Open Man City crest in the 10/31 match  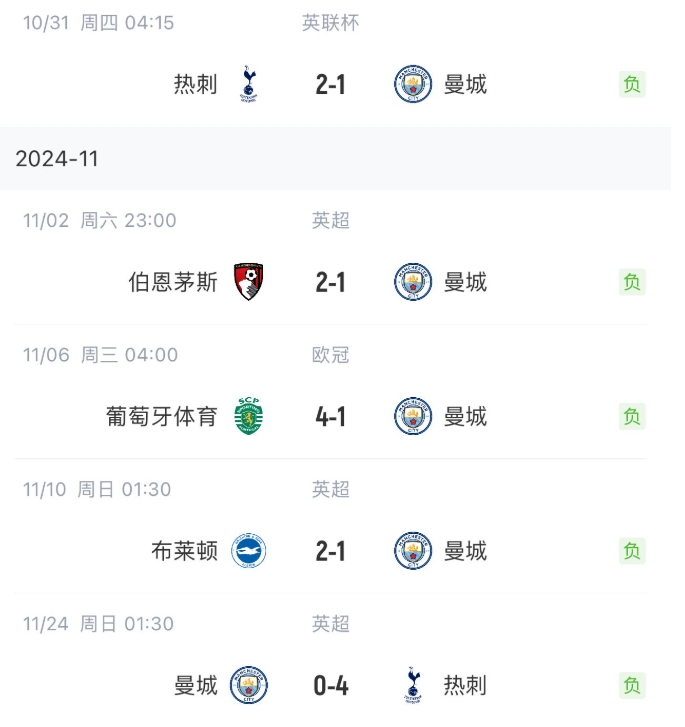(x=413, y=84)
